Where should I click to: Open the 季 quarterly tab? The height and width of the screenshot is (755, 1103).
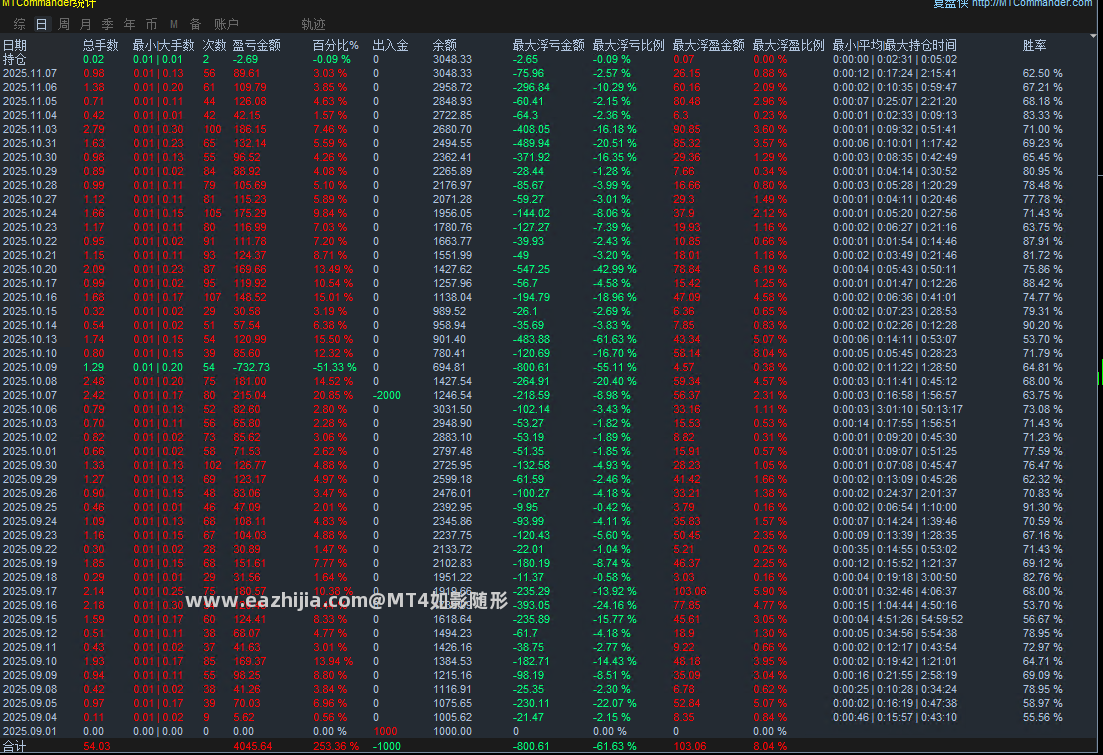tap(108, 25)
